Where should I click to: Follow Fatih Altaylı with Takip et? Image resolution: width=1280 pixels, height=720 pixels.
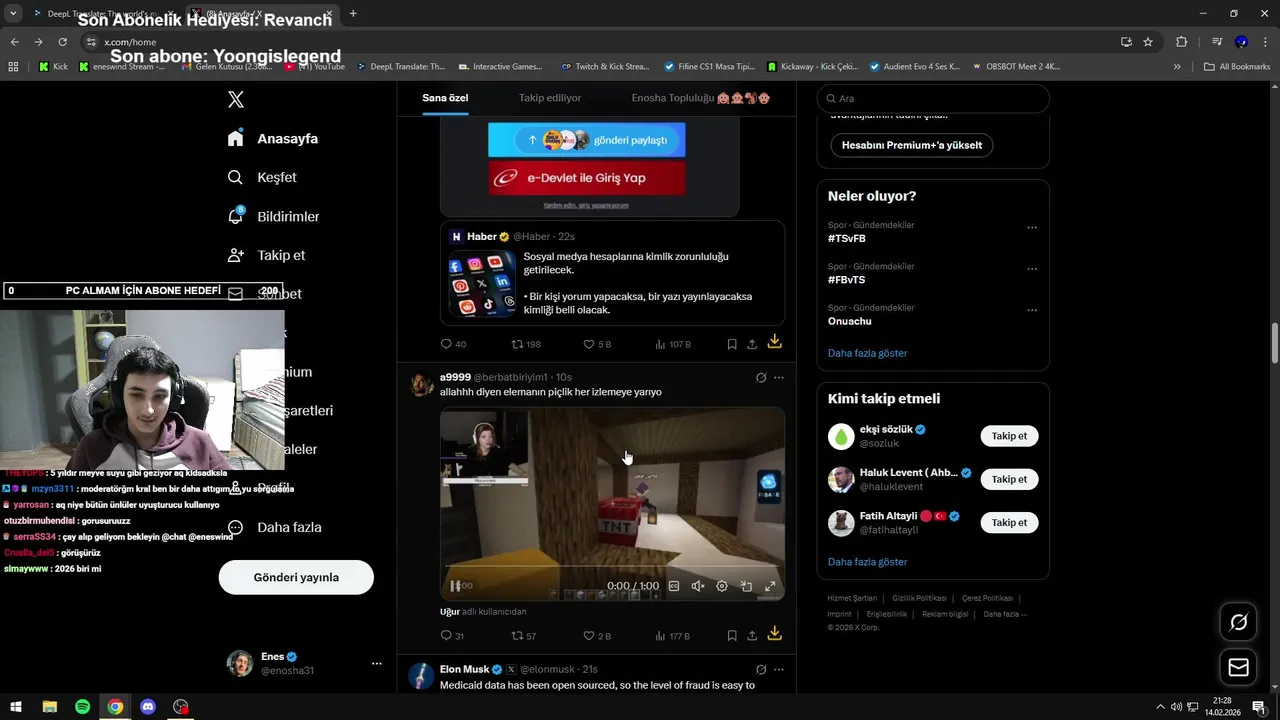[x=1009, y=522]
